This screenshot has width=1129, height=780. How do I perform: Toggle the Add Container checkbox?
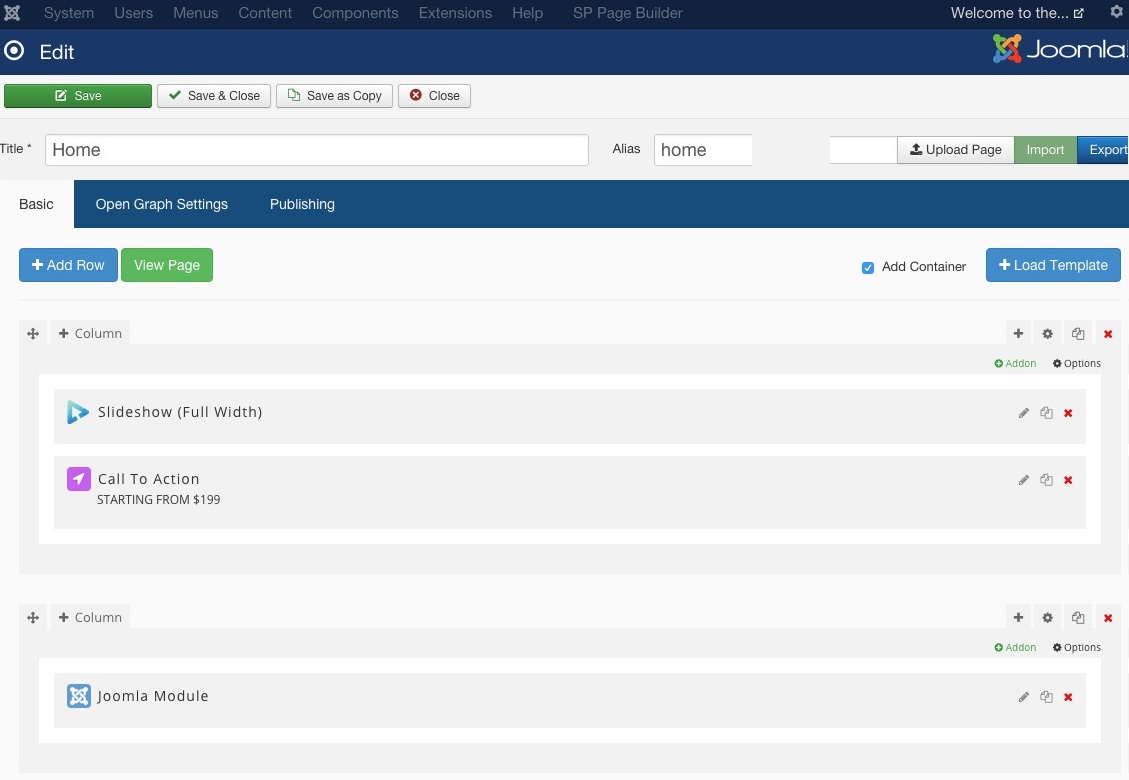point(868,267)
